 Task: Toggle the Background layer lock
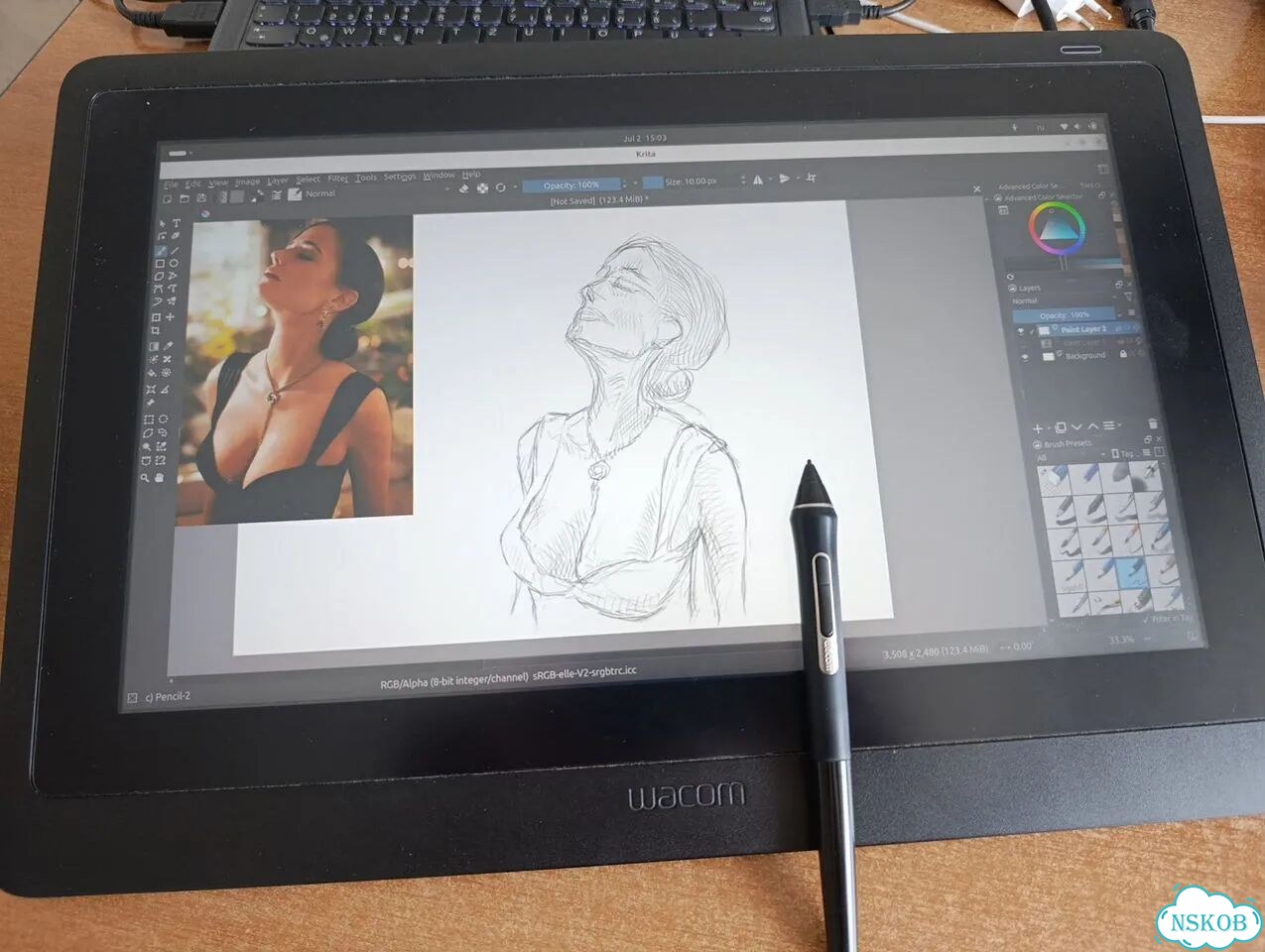pyautogui.click(x=1123, y=353)
